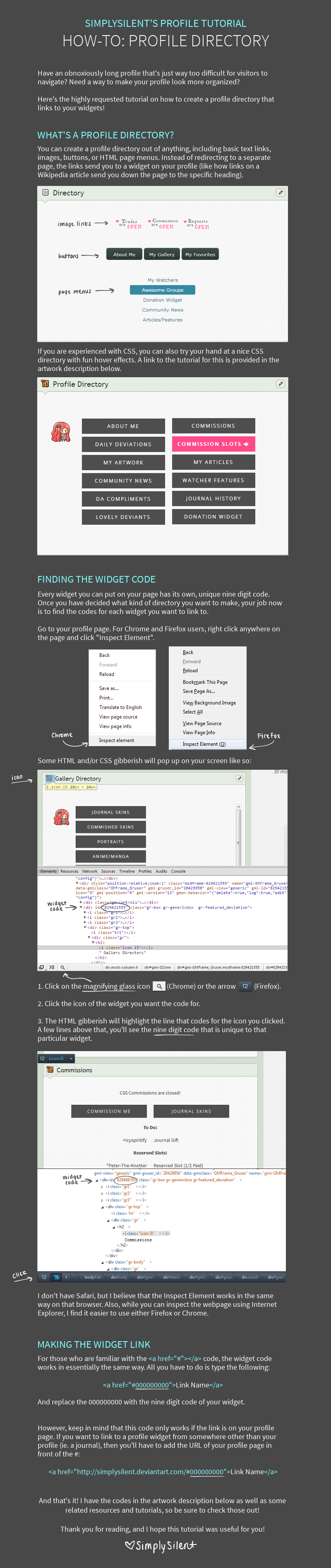The width and height of the screenshot is (331, 1568).
Task: Click the JOURNAL SKINS gallery button
Action: pyautogui.click(x=111, y=812)
